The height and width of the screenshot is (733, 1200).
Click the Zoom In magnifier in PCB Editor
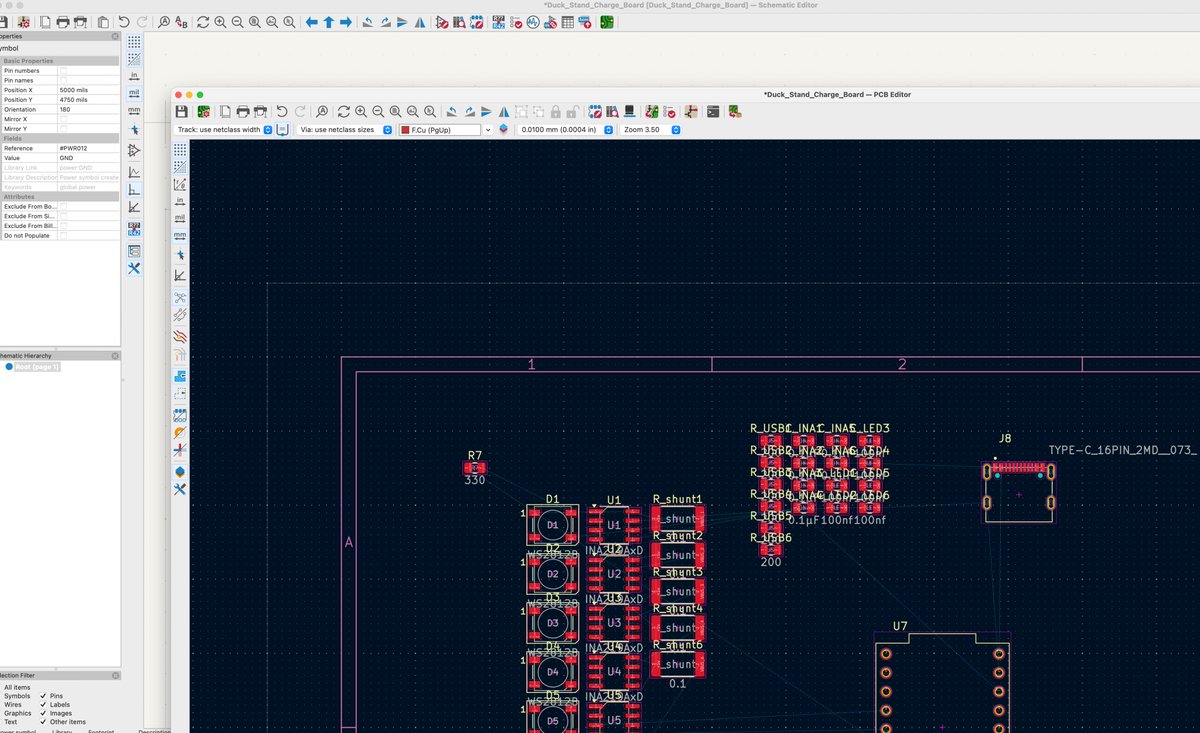pos(360,111)
